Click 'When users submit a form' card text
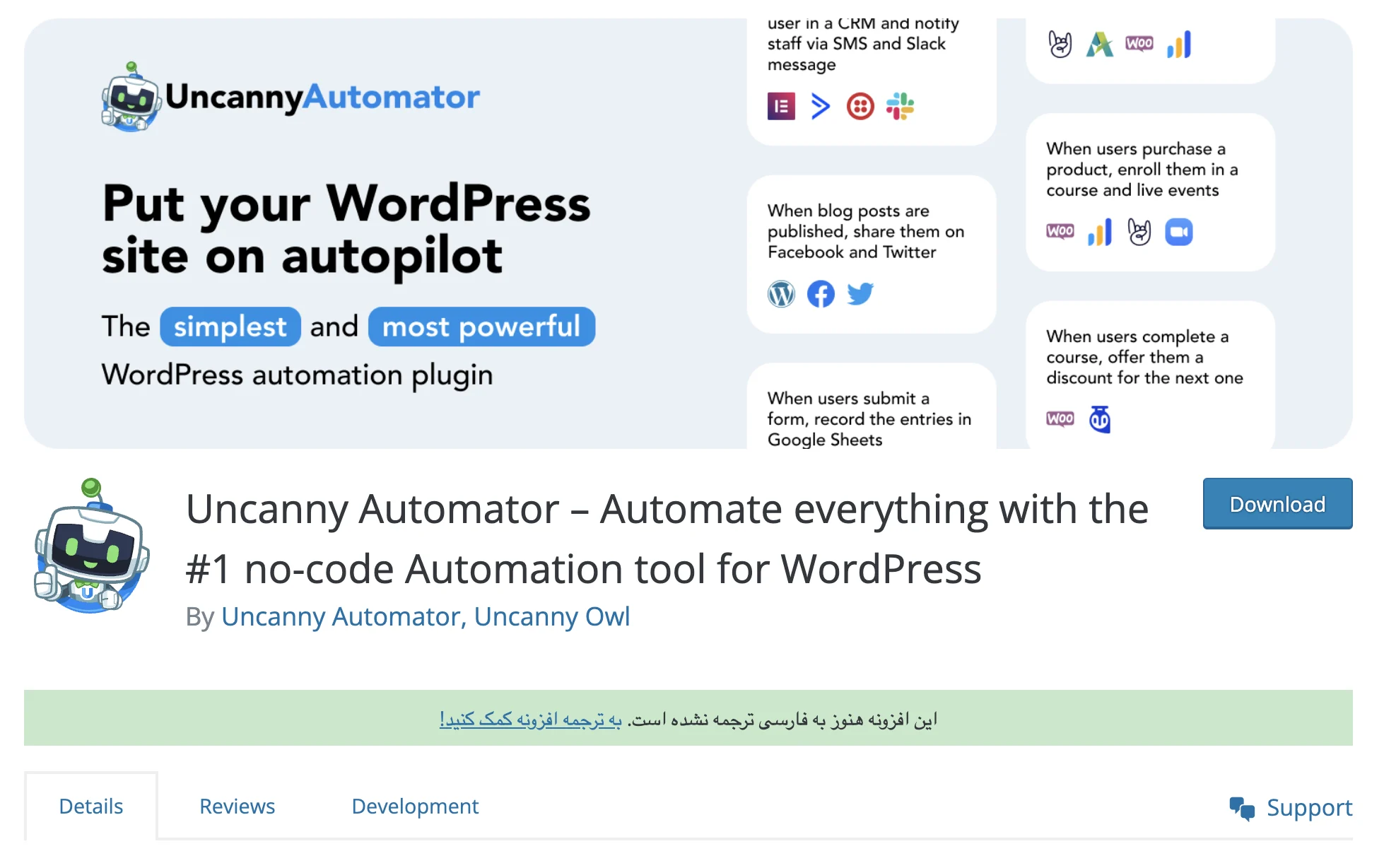This screenshot has width=1384, height=868. click(x=869, y=418)
